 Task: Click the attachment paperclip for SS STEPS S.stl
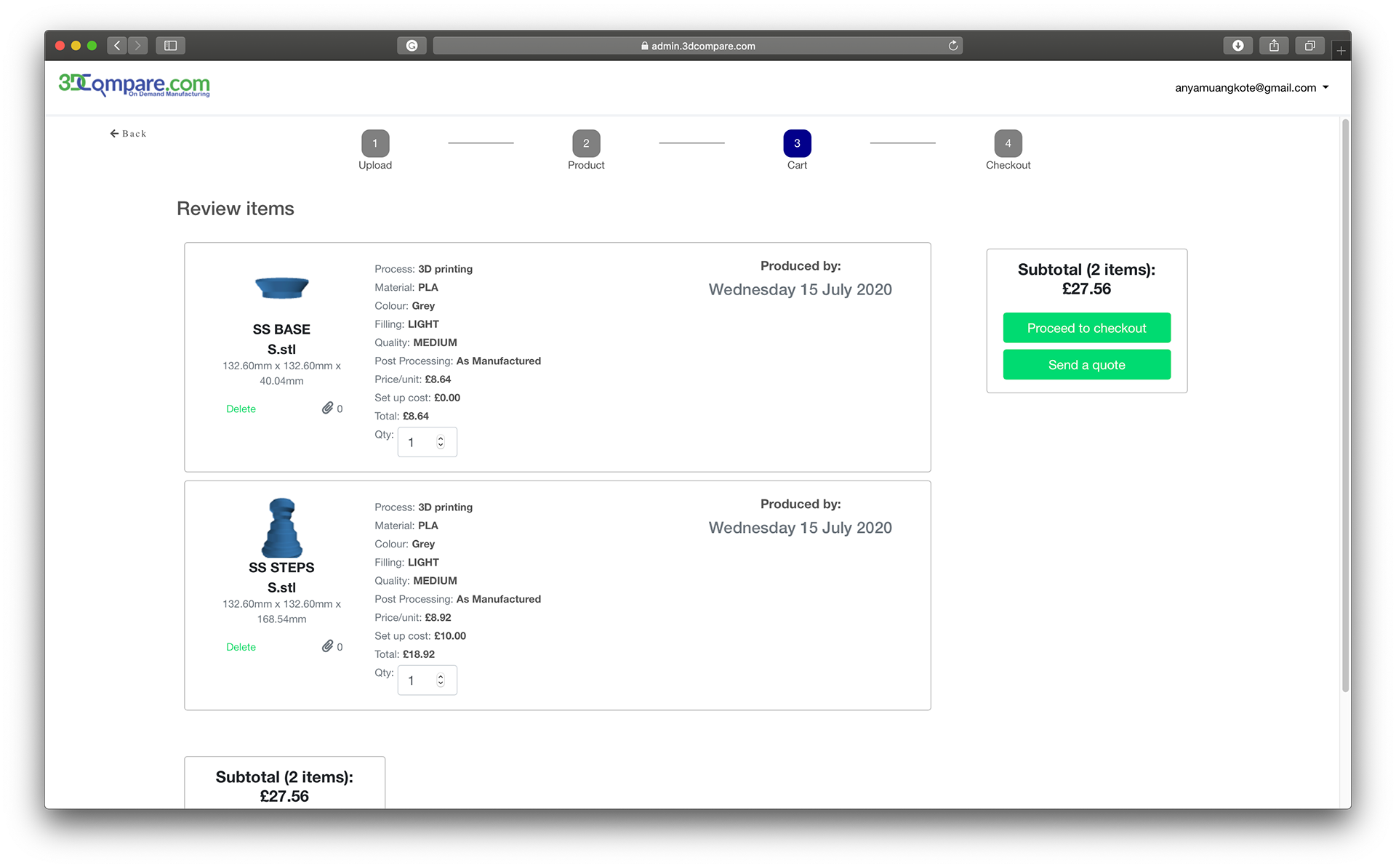tap(328, 646)
